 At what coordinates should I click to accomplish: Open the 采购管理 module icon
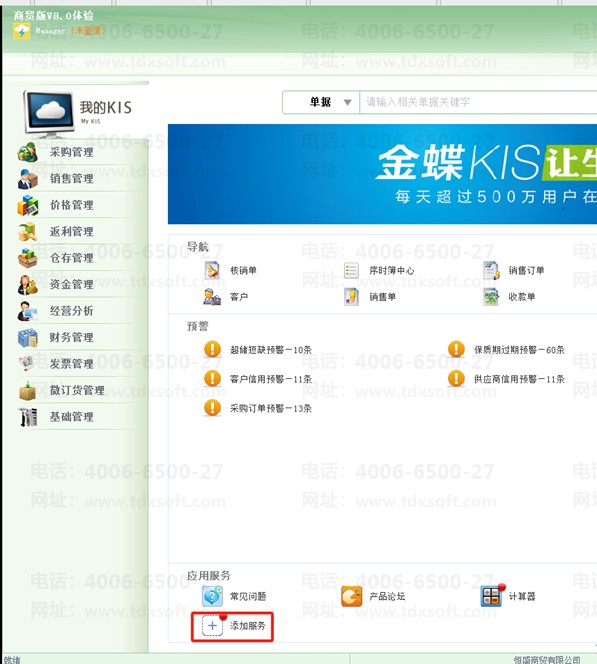point(28,152)
